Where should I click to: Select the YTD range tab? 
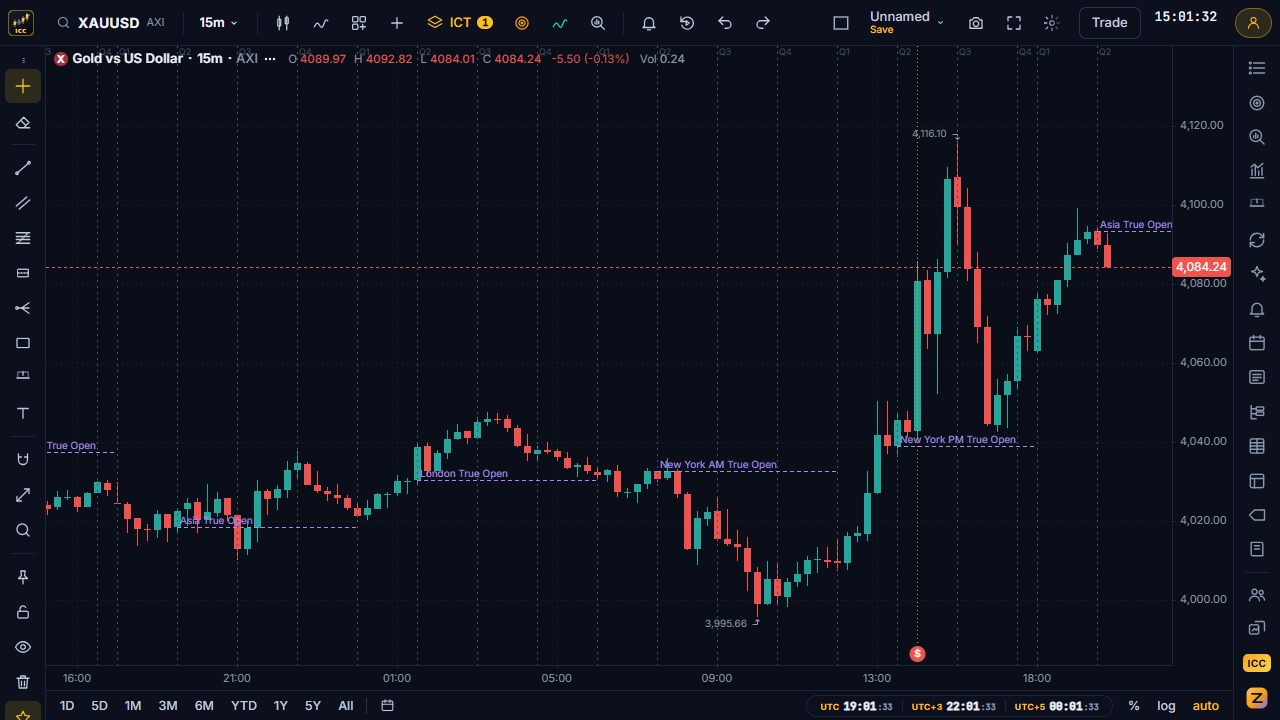point(244,705)
